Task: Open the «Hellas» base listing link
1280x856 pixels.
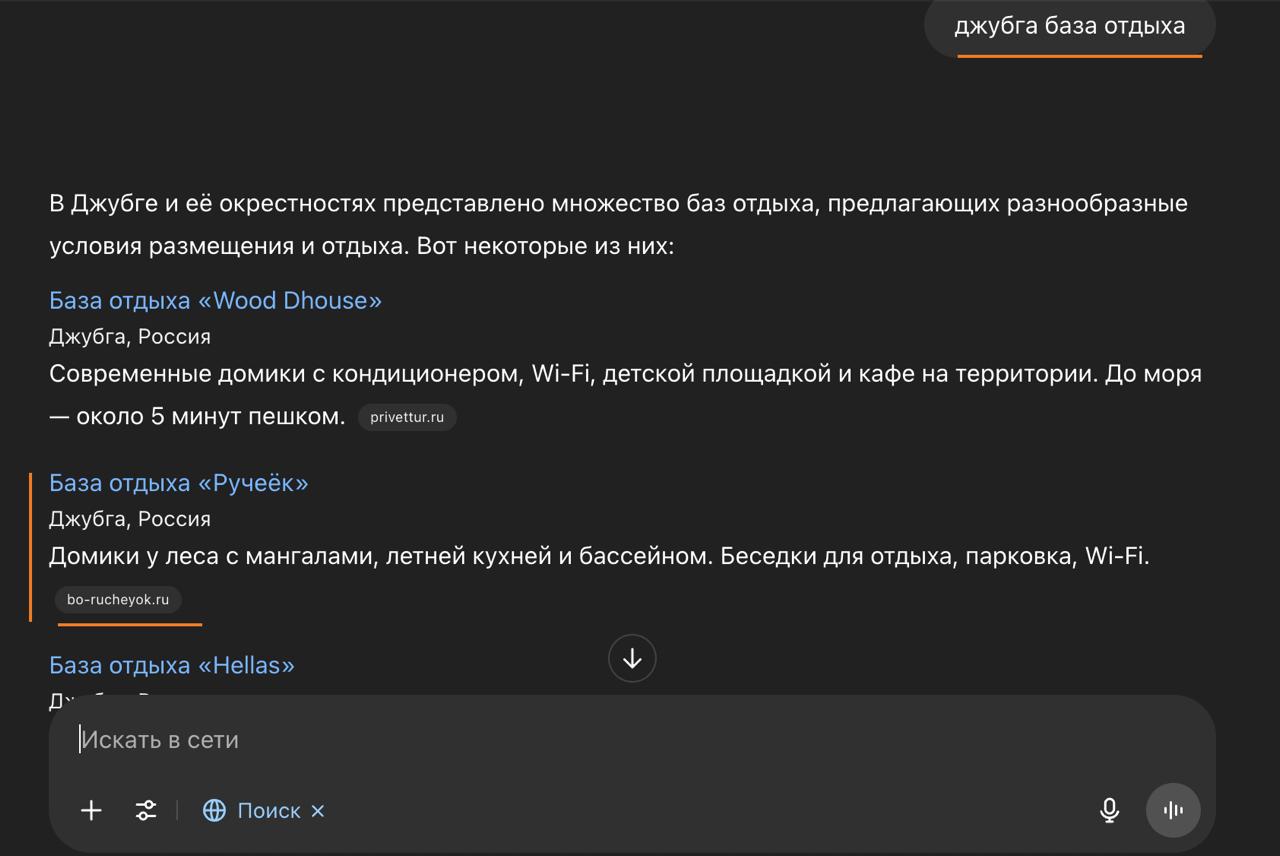Action: coord(172,665)
